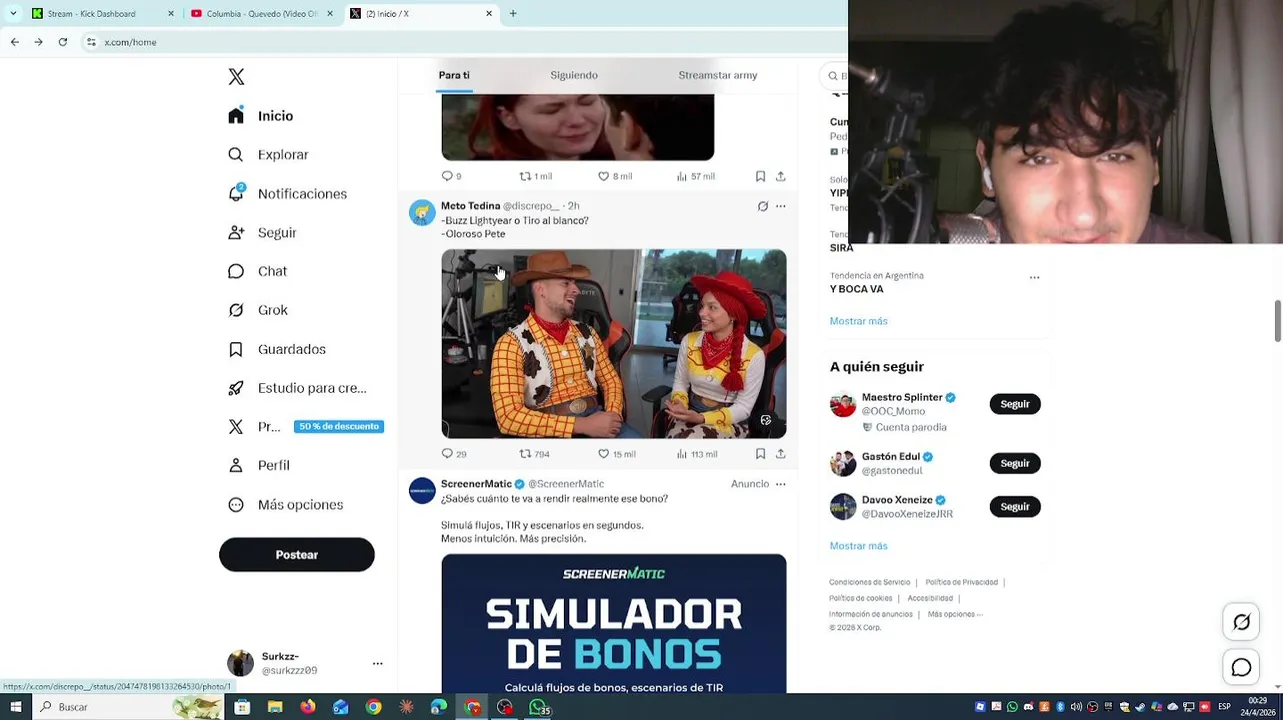Viewport: 1283px width, 720px height.
Task: Repost Meto Tedina's post with 794 reposts
Action: tap(534, 454)
